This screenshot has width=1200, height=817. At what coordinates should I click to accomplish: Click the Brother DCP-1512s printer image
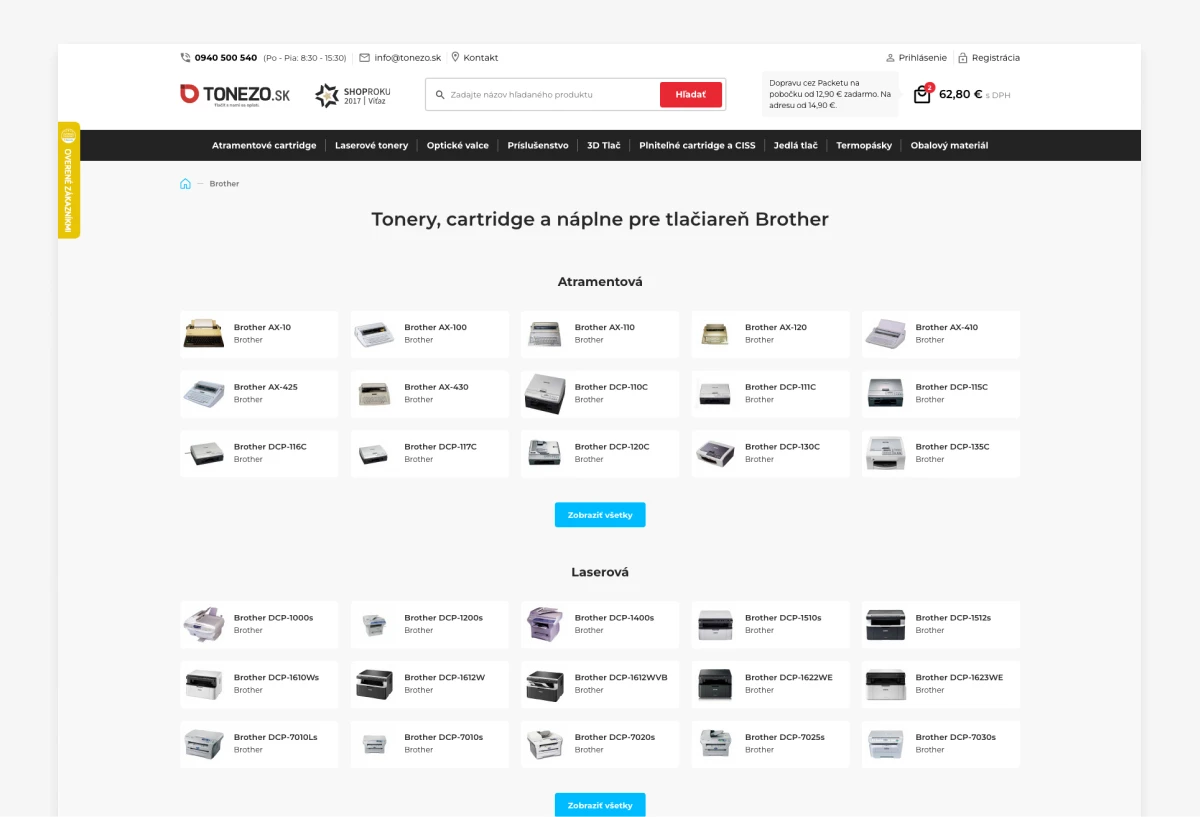(885, 624)
